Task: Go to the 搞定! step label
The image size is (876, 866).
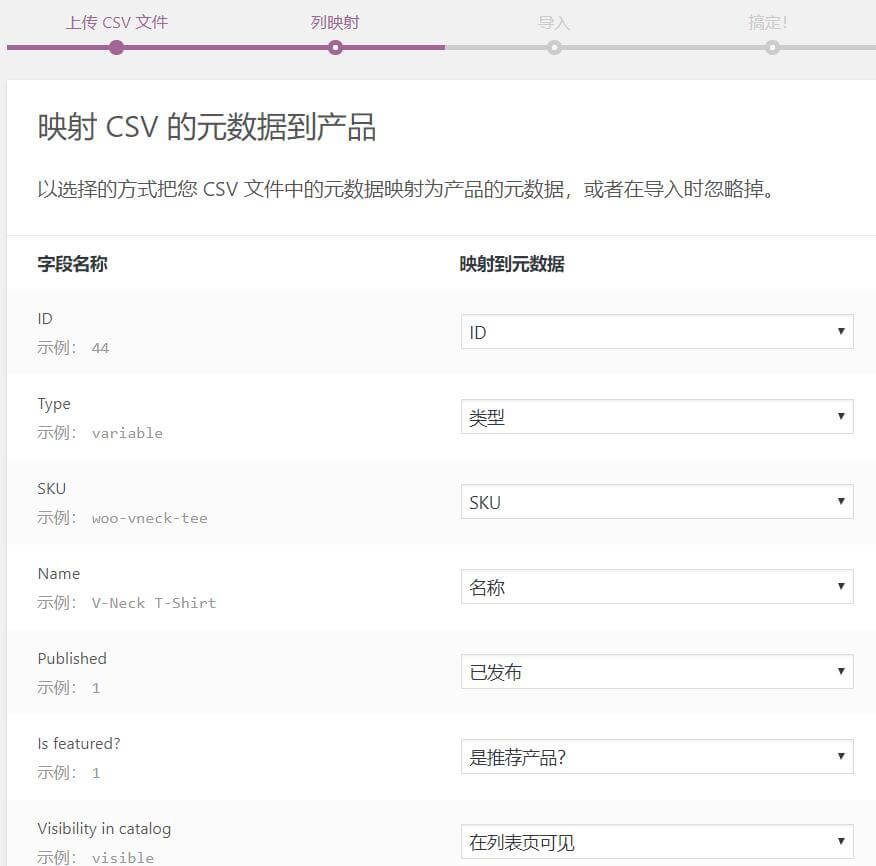Action: click(768, 22)
